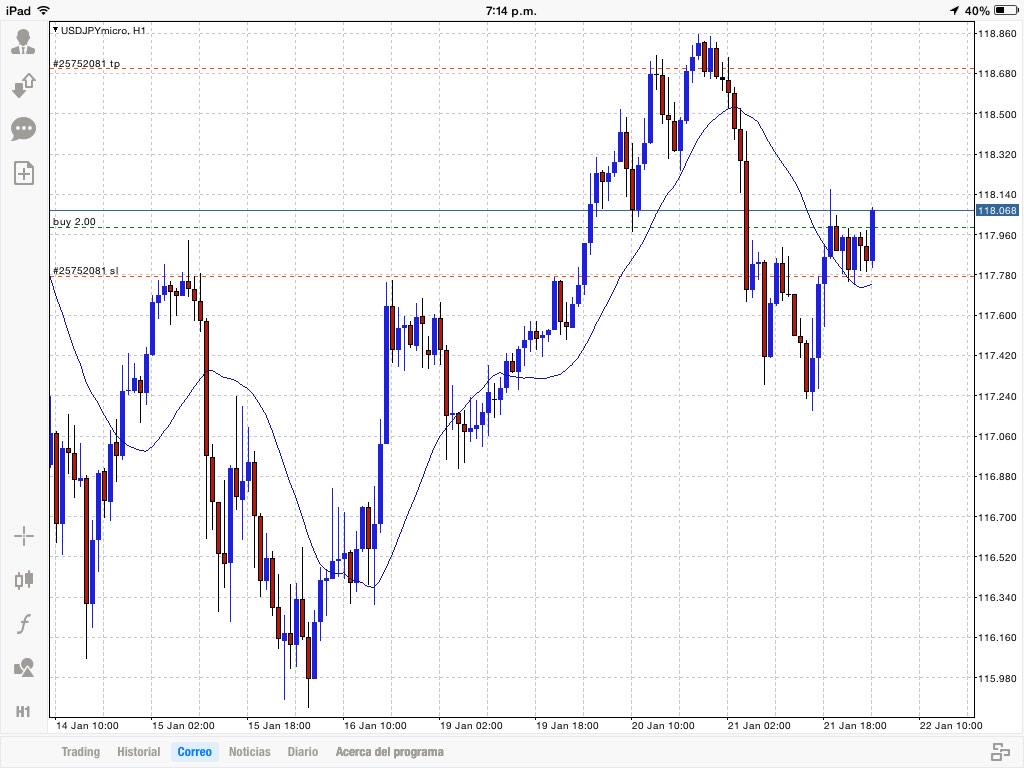
Task: Open the Noticias tab
Action: 249,752
